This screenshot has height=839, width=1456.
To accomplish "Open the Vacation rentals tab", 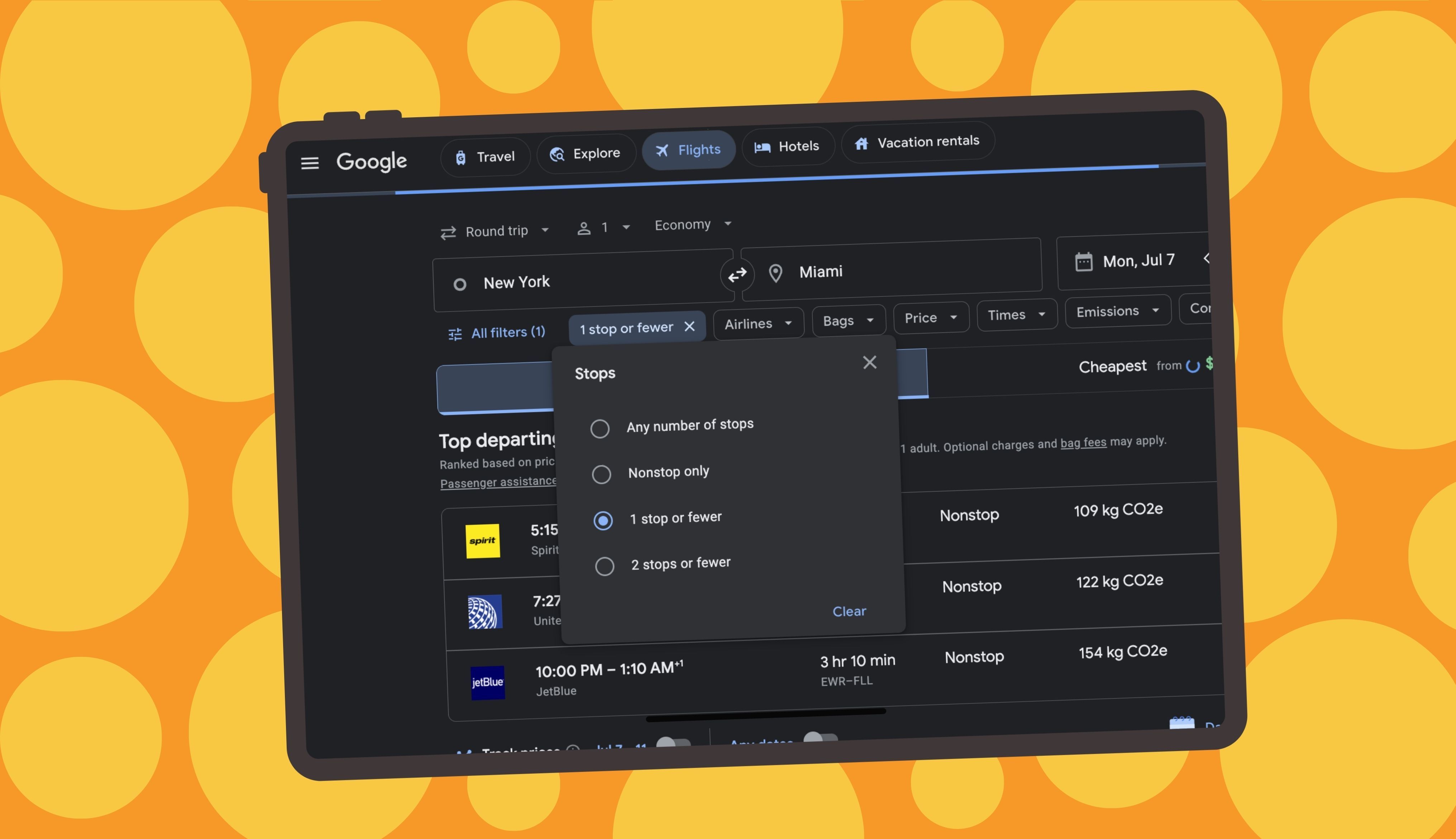I will [x=918, y=142].
